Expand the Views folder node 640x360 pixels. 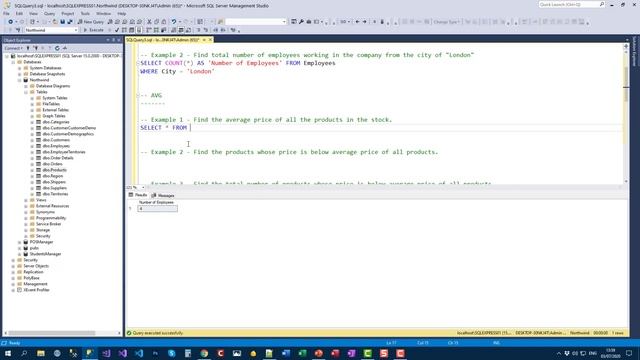tap(26, 200)
